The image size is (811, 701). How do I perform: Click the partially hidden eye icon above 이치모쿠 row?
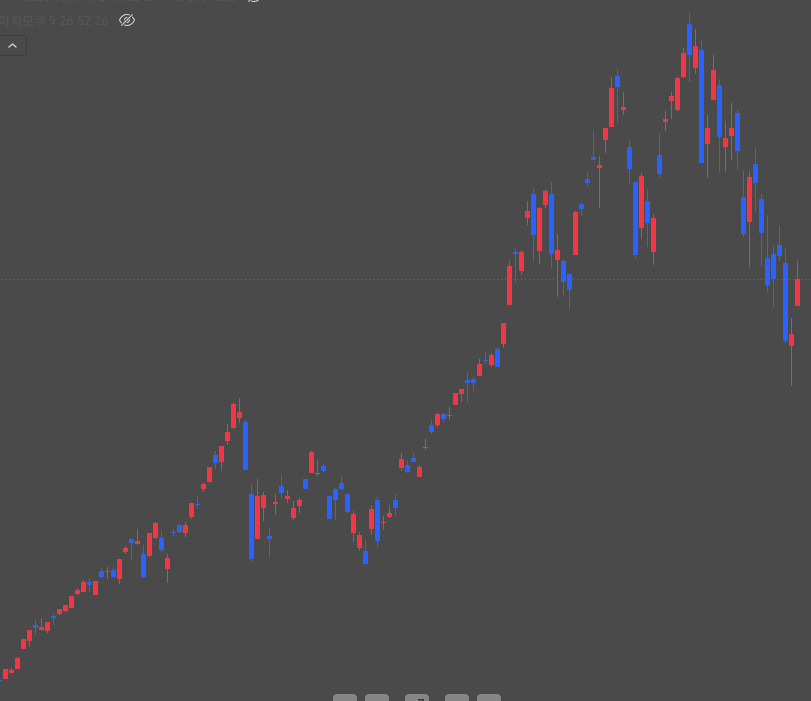(x=253, y=1)
